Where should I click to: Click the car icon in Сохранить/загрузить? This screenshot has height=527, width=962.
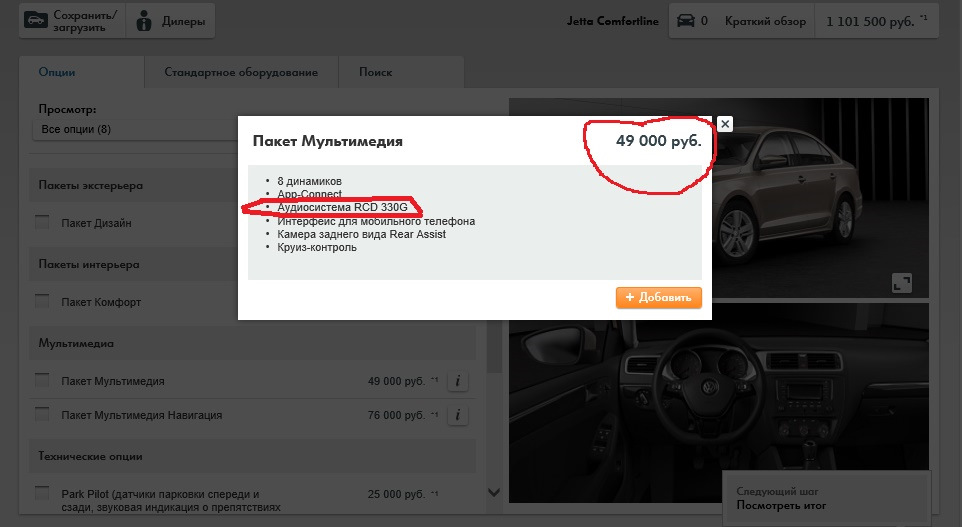tap(36, 20)
